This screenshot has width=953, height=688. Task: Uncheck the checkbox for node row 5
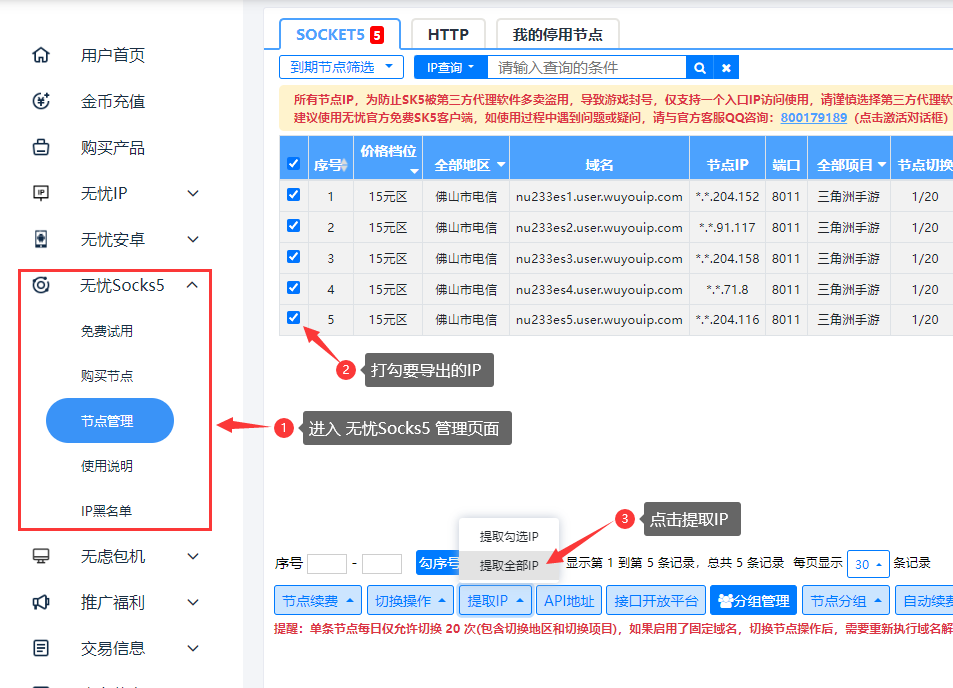coord(293,319)
